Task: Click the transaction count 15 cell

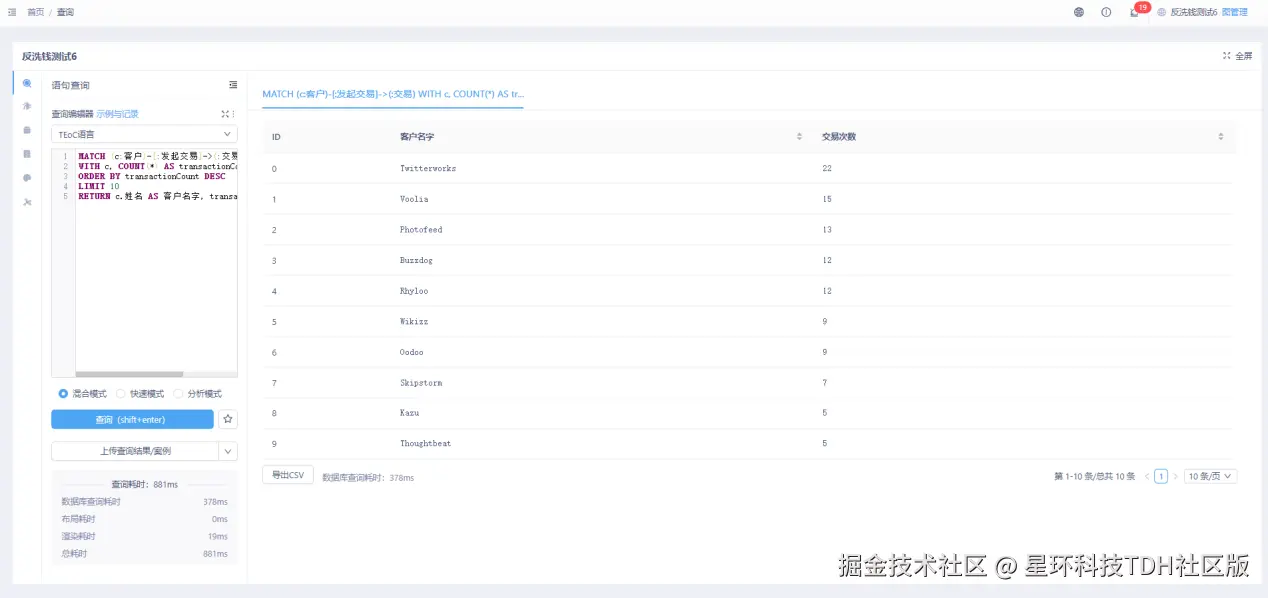Action: click(827, 199)
